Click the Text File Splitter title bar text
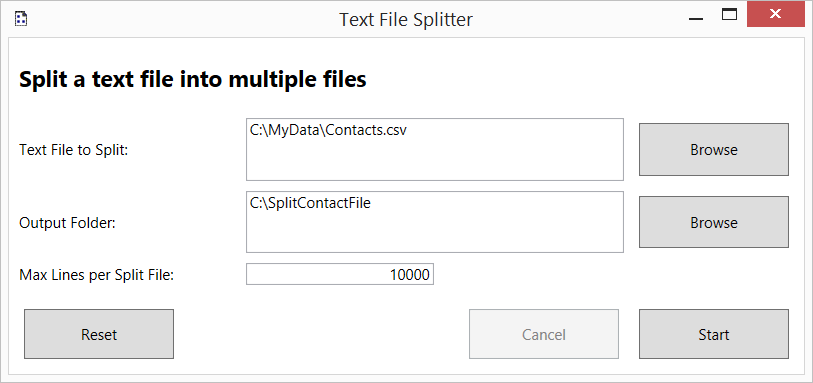Viewport: 813px width, 383px height. (406, 20)
